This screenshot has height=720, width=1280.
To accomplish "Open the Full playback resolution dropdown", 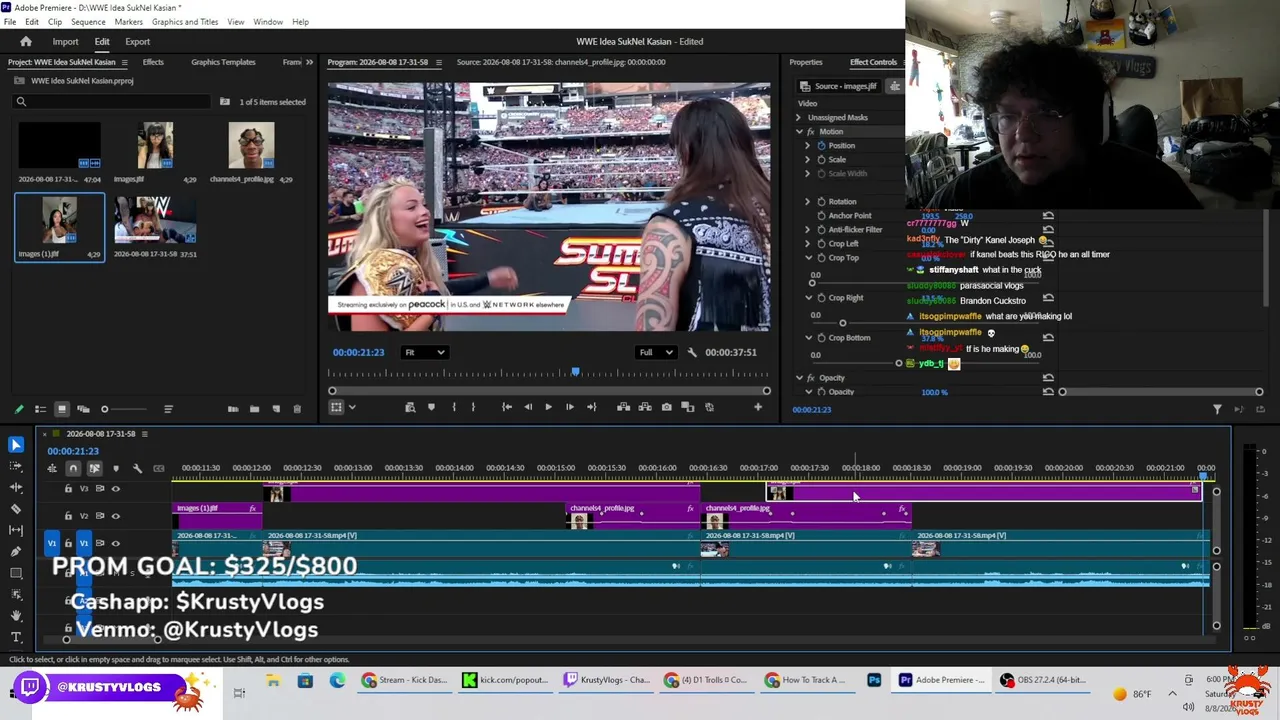I will coord(656,352).
